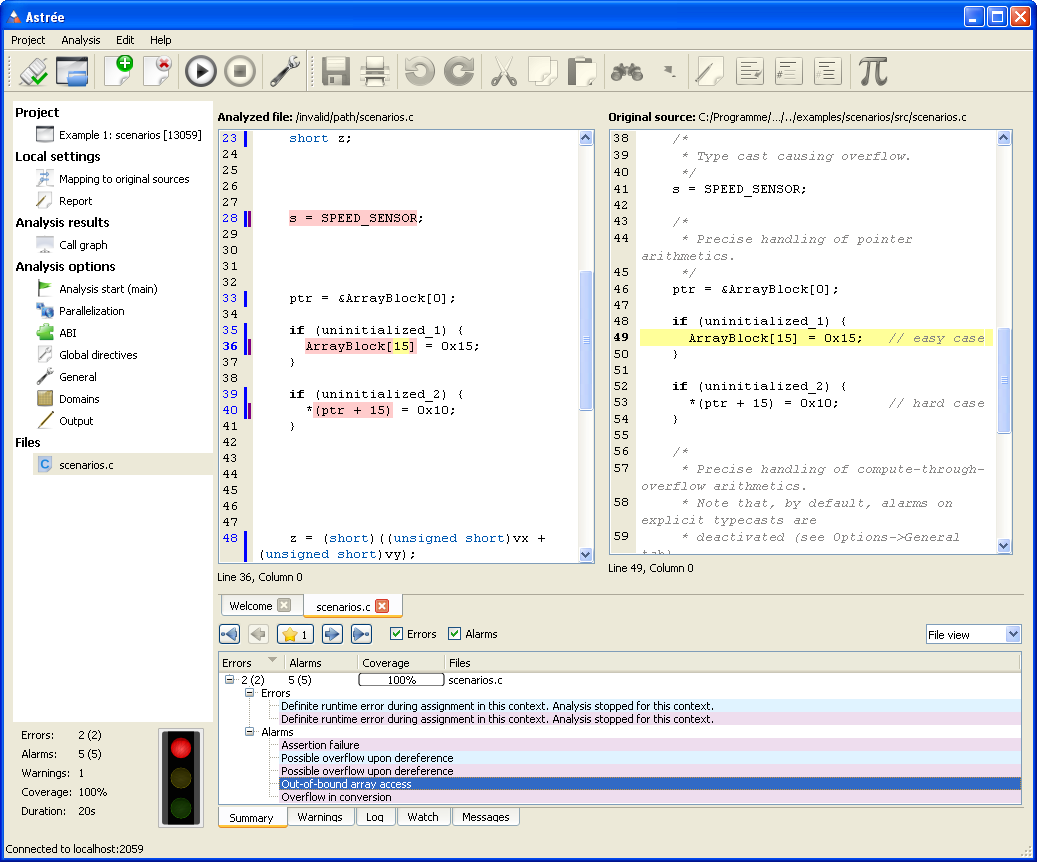
Task: Click the scissors cut icon
Action: [504, 71]
